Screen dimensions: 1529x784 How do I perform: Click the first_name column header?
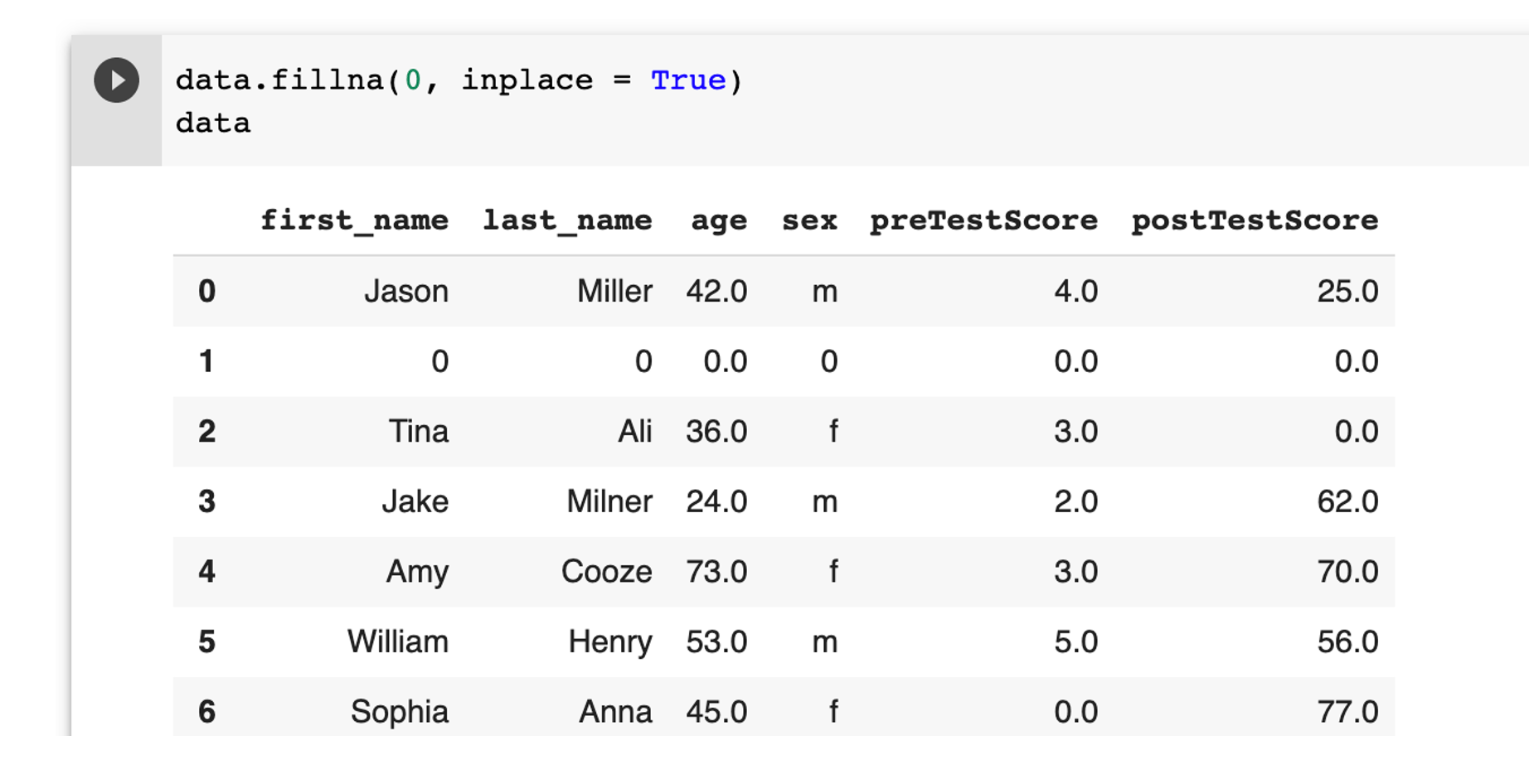click(x=354, y=220)
